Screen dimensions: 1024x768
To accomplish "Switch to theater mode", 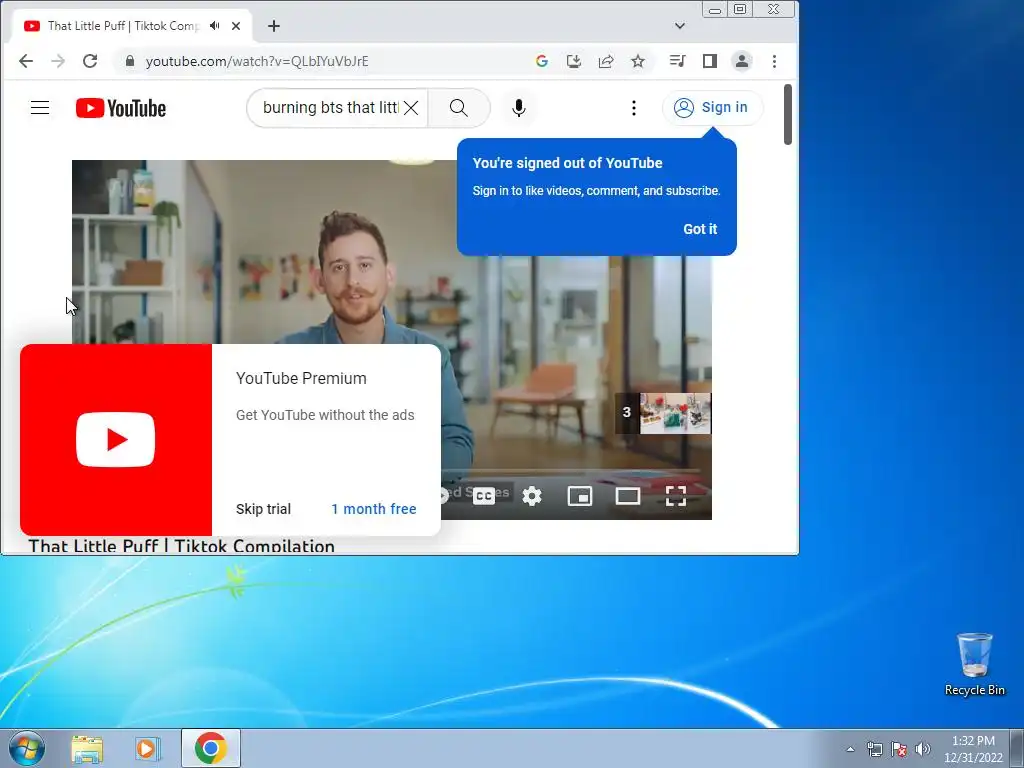I will point(628,496).
